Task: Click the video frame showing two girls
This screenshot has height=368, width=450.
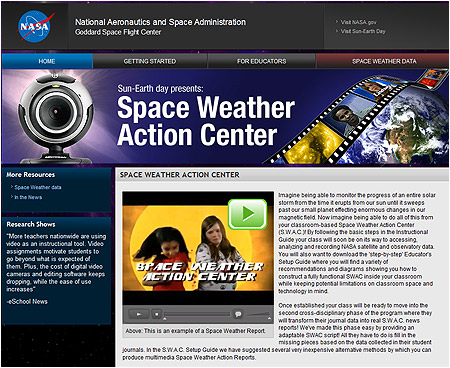Action: [198, 248]
